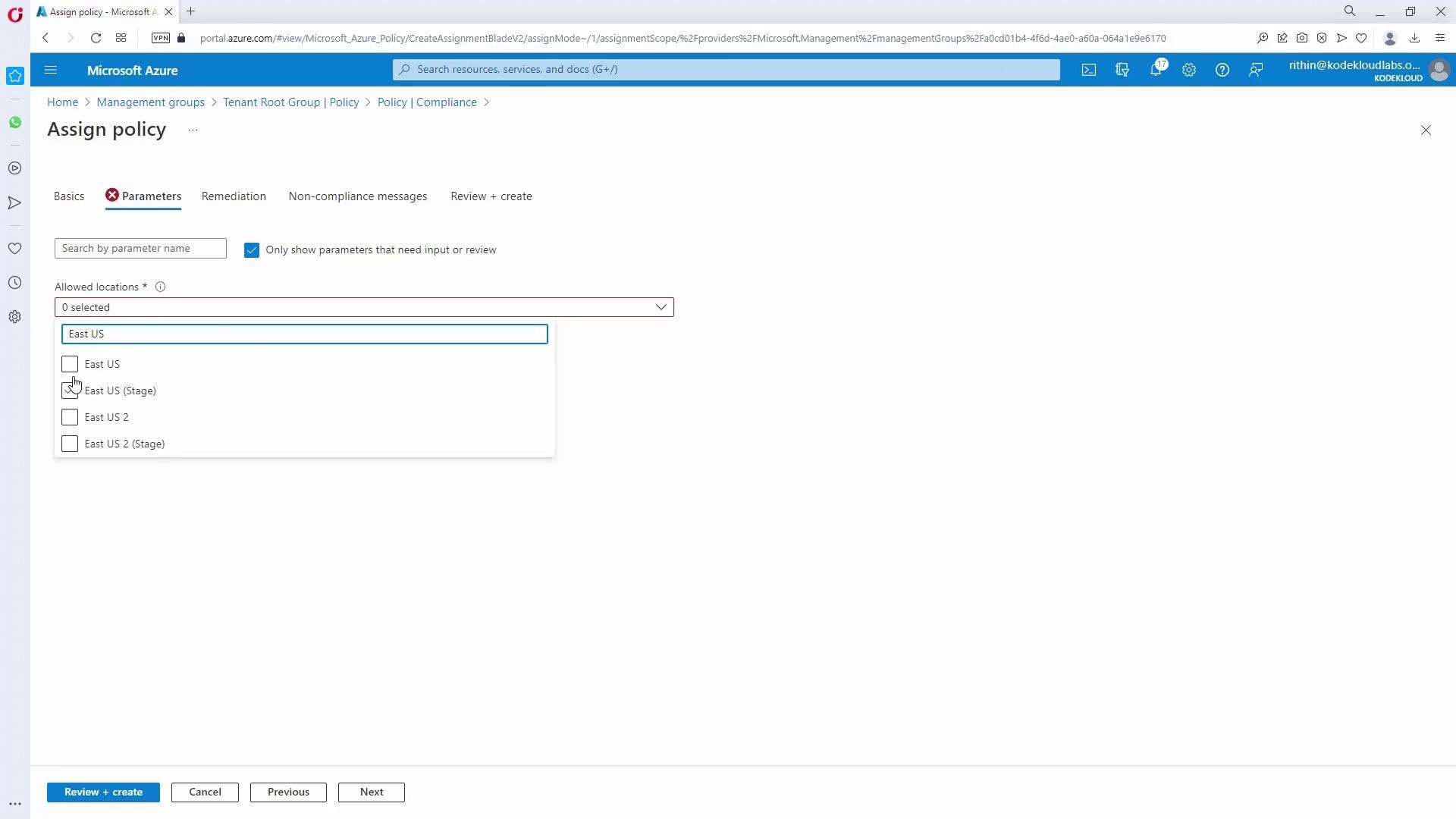Switch to the Remediation tab
The image size is (1456, 819).
point(234,196)
